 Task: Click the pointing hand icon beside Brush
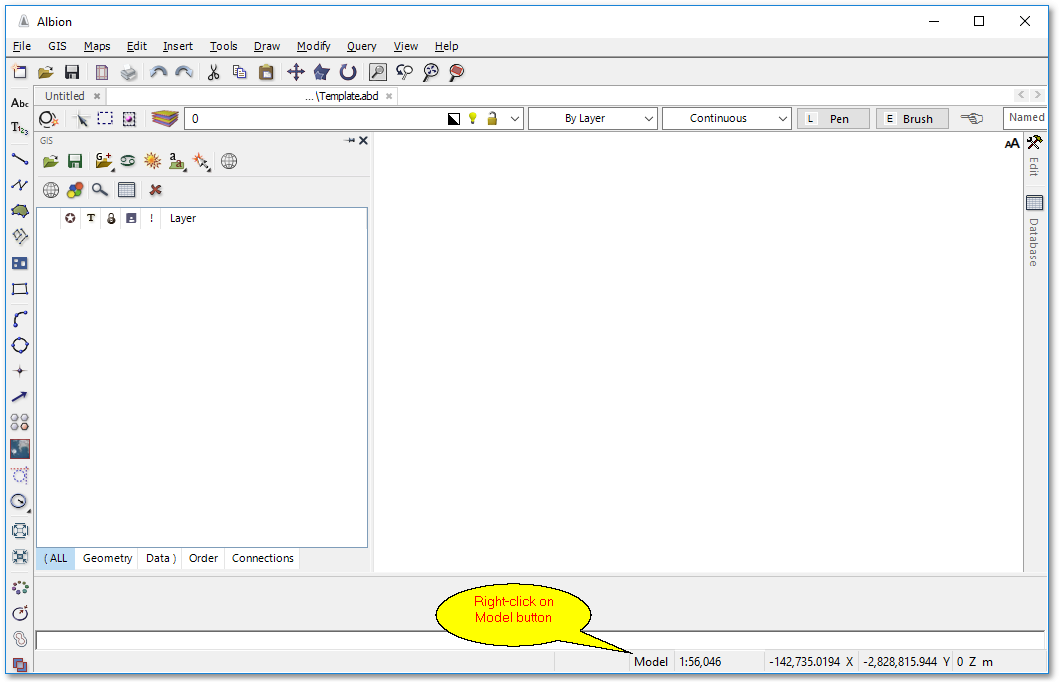click(x=972, y=118)
